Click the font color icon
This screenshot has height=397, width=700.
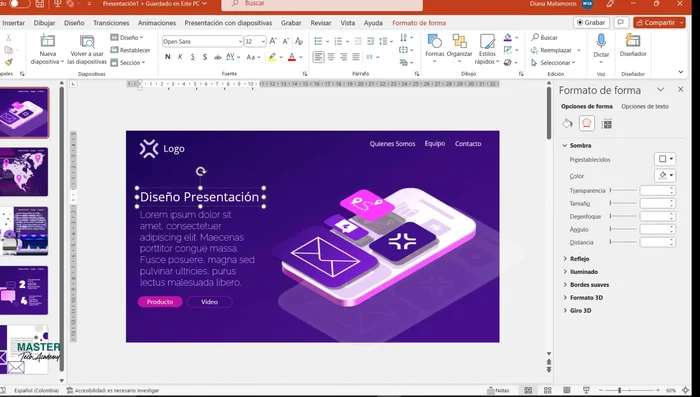tap(292, 57)
